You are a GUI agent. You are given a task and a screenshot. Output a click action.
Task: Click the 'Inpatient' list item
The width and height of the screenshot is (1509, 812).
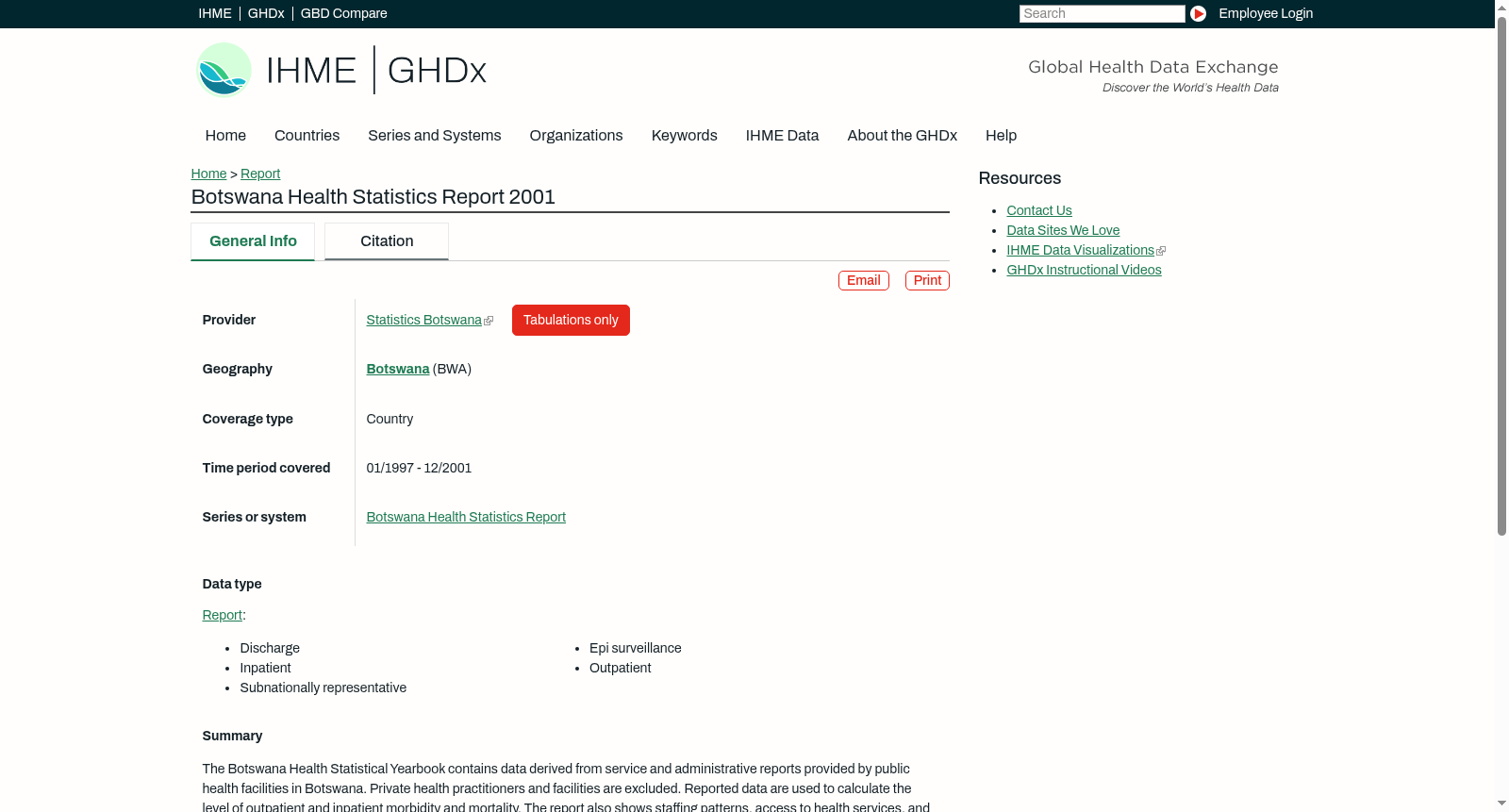coord(265,668)
